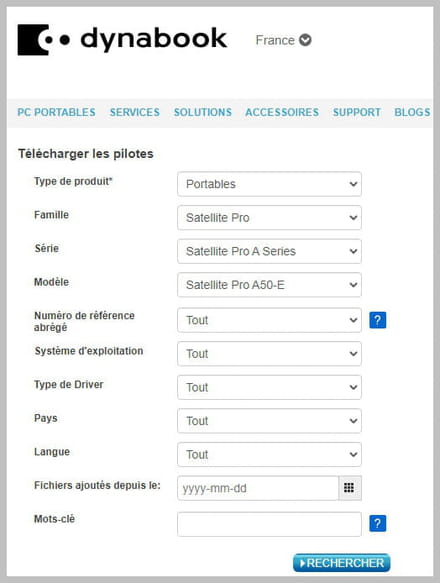The width and height of the screenshot is (440, 583).
Task: Go to the ACCESSOIRES menu
Action: tap(282, 112)
